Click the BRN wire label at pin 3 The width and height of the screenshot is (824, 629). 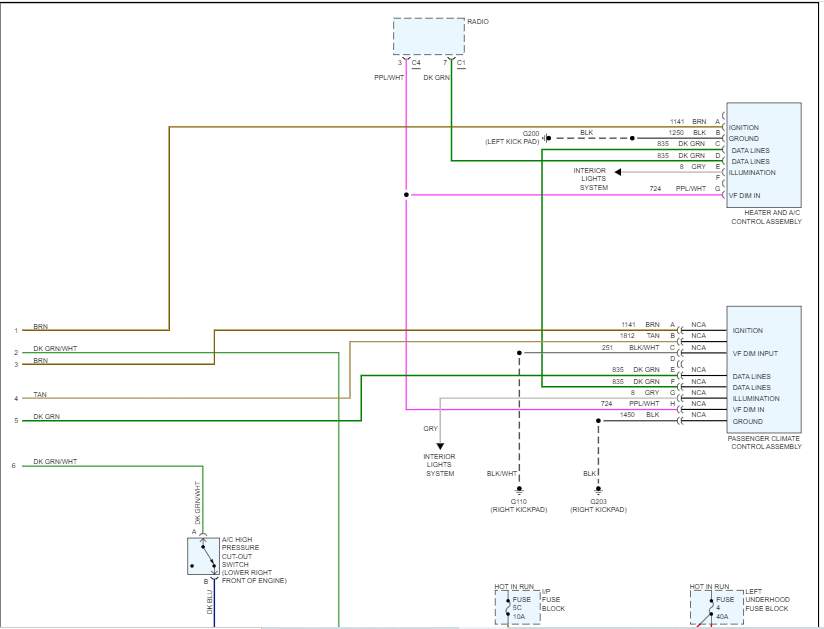click(40, 360)
